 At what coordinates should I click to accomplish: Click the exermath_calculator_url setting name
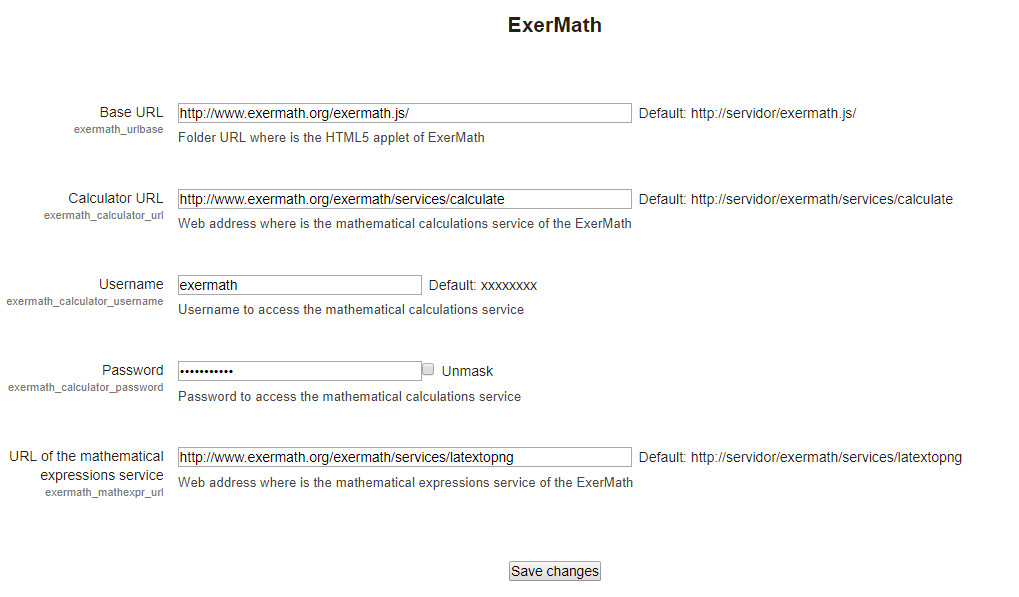pos(103,215)
